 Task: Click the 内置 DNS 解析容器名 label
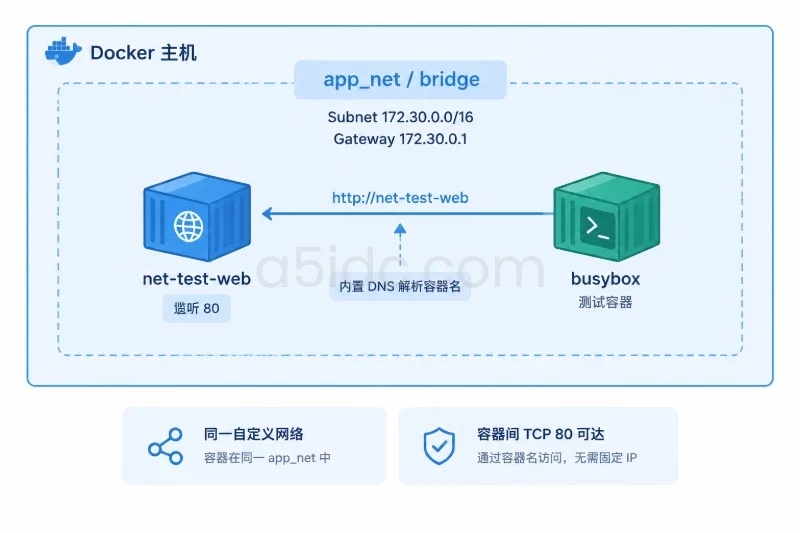tap(400, 286)
